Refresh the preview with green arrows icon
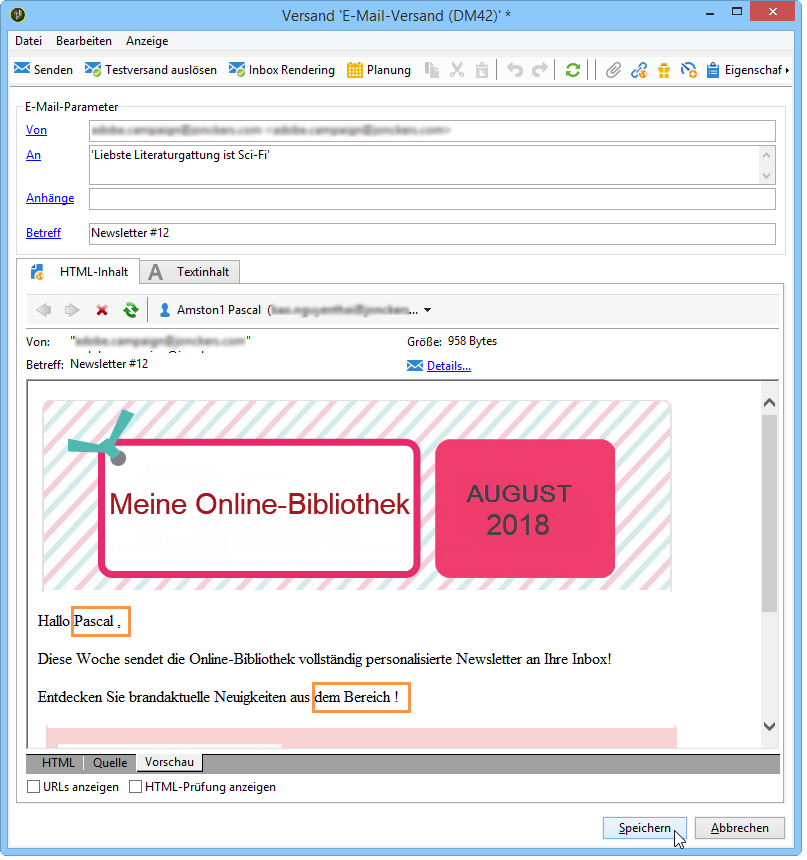 pyautogui.click(x=131, y=311)
